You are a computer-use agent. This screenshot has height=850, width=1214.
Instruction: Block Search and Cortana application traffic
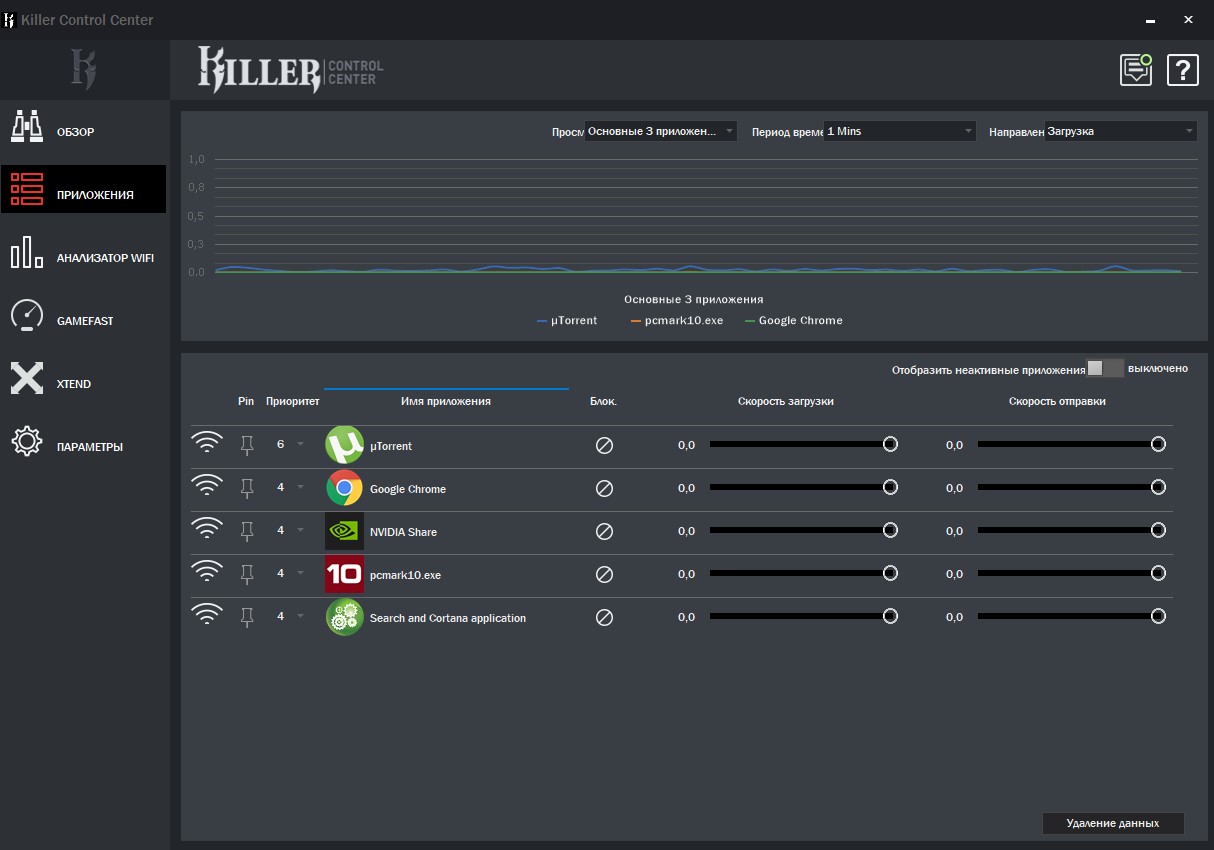point(604,618)
